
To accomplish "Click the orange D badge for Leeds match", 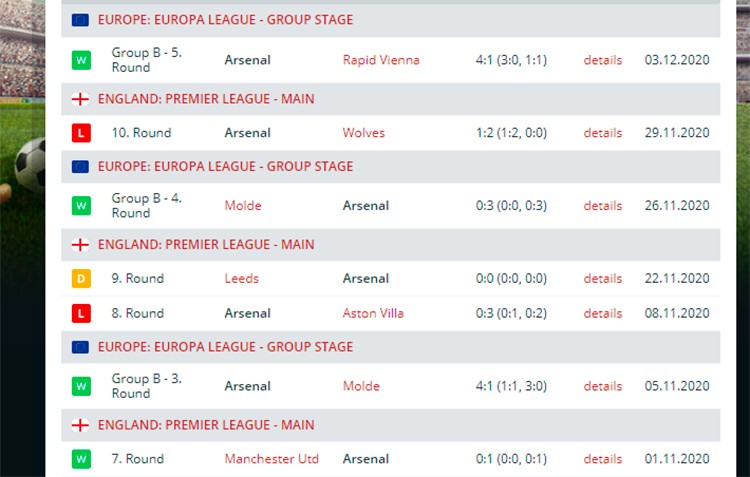I will tap(81, 279).
